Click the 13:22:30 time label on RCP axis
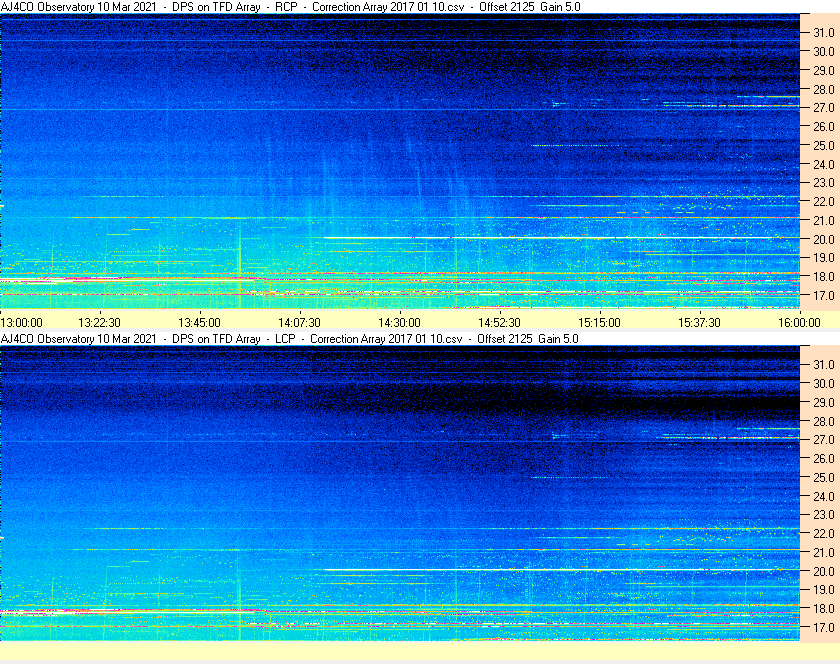 [x=100, y=323]
